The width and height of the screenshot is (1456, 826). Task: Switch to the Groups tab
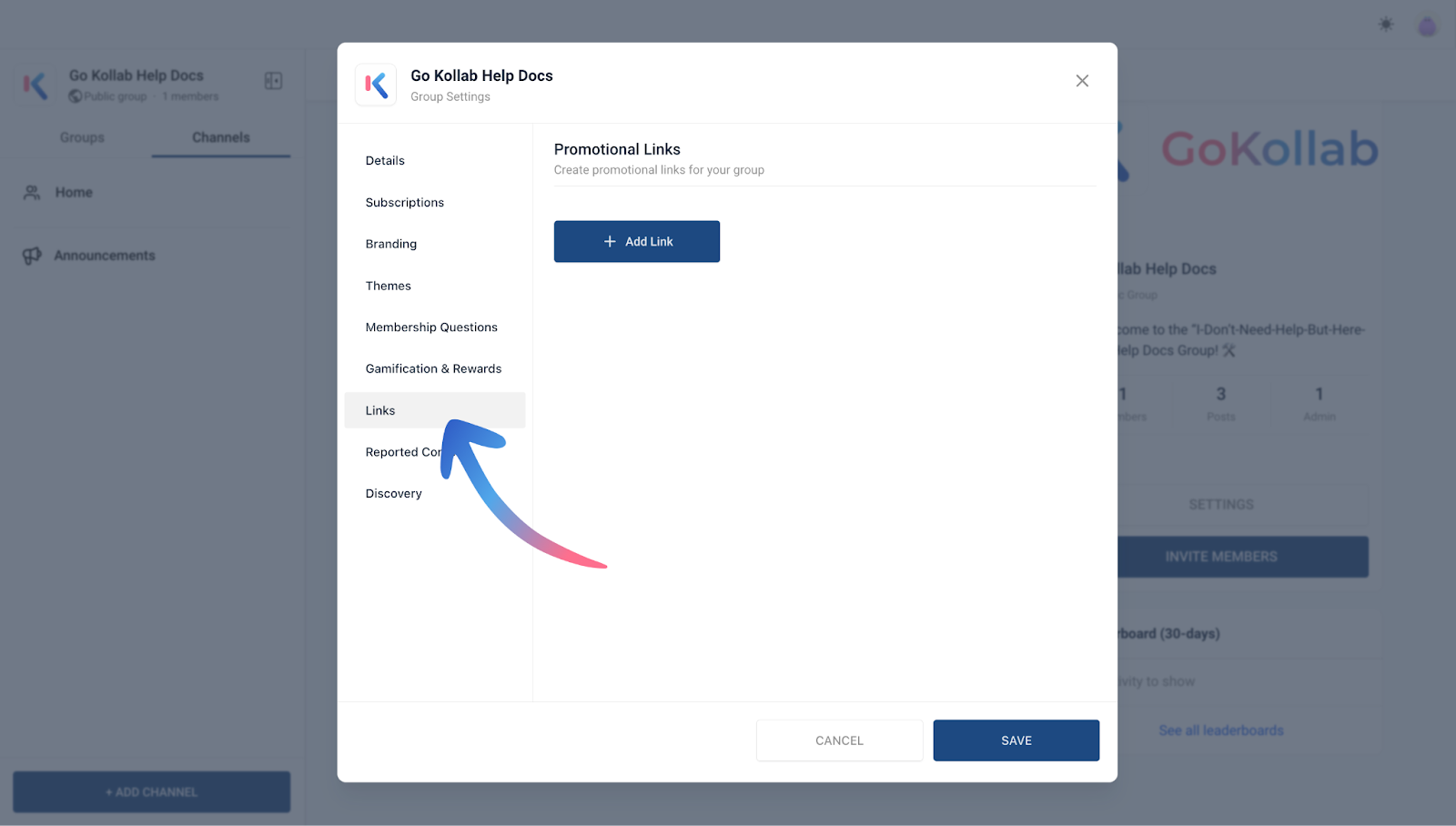pos(82,137)
